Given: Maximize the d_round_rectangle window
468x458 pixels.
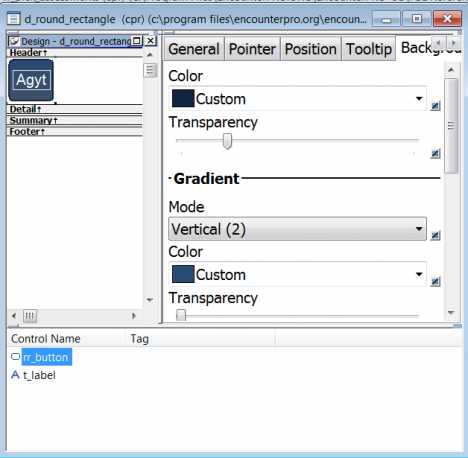Looking at the screenshot, I should (x=417, y=19).
